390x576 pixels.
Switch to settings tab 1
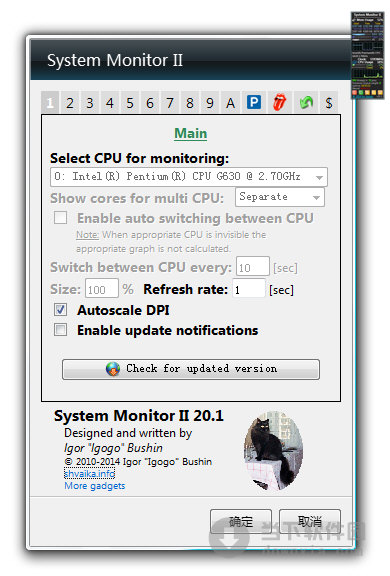pos(50,102)
